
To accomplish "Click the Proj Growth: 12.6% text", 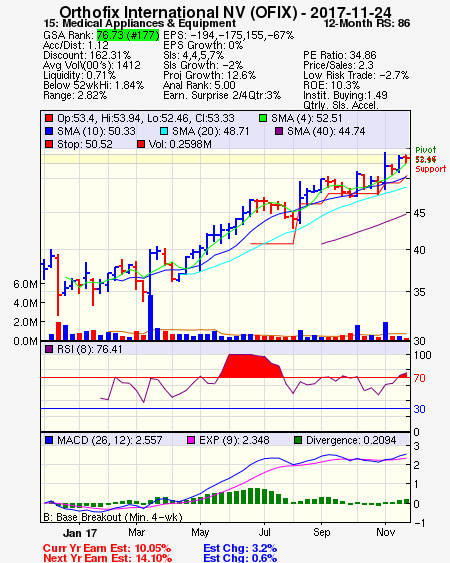I will pyautogui.click(x=209, y=75).
